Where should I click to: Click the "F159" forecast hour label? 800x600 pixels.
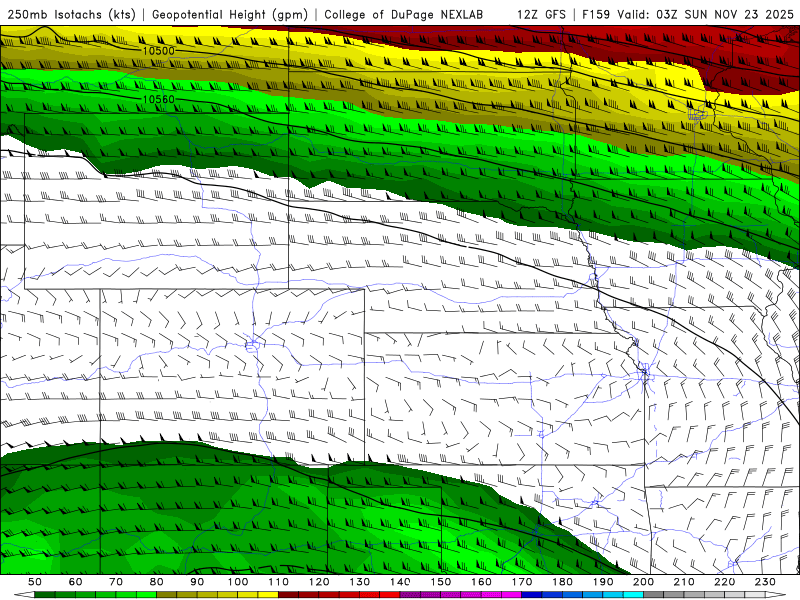(596, 14)
